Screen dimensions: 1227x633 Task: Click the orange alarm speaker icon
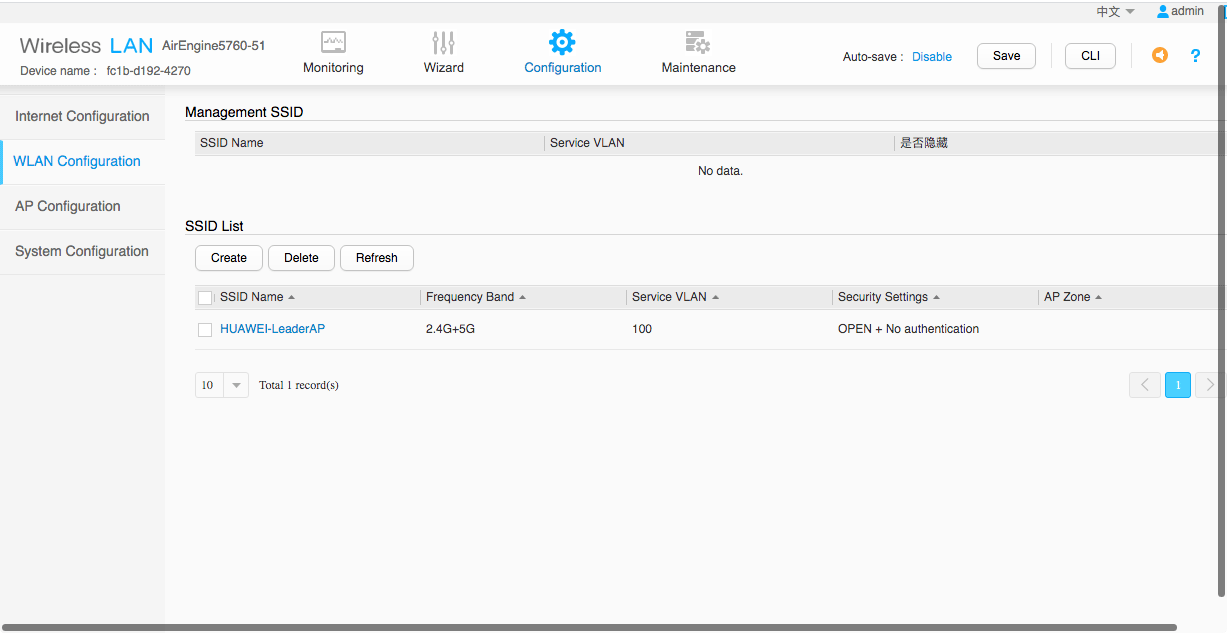point(1159,56)
